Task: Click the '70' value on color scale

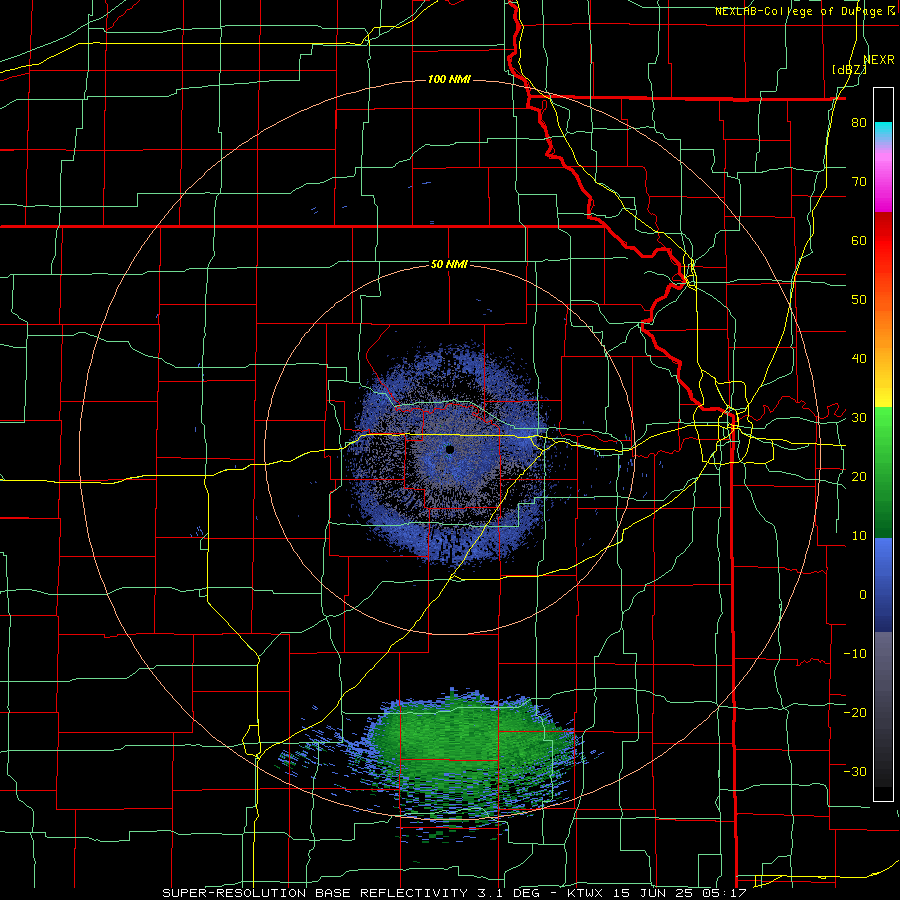Action: click(x=859, y=181)
